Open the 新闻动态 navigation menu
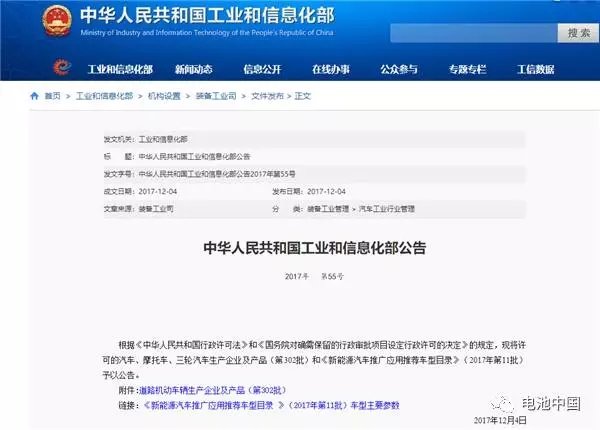 click(194, 69)
